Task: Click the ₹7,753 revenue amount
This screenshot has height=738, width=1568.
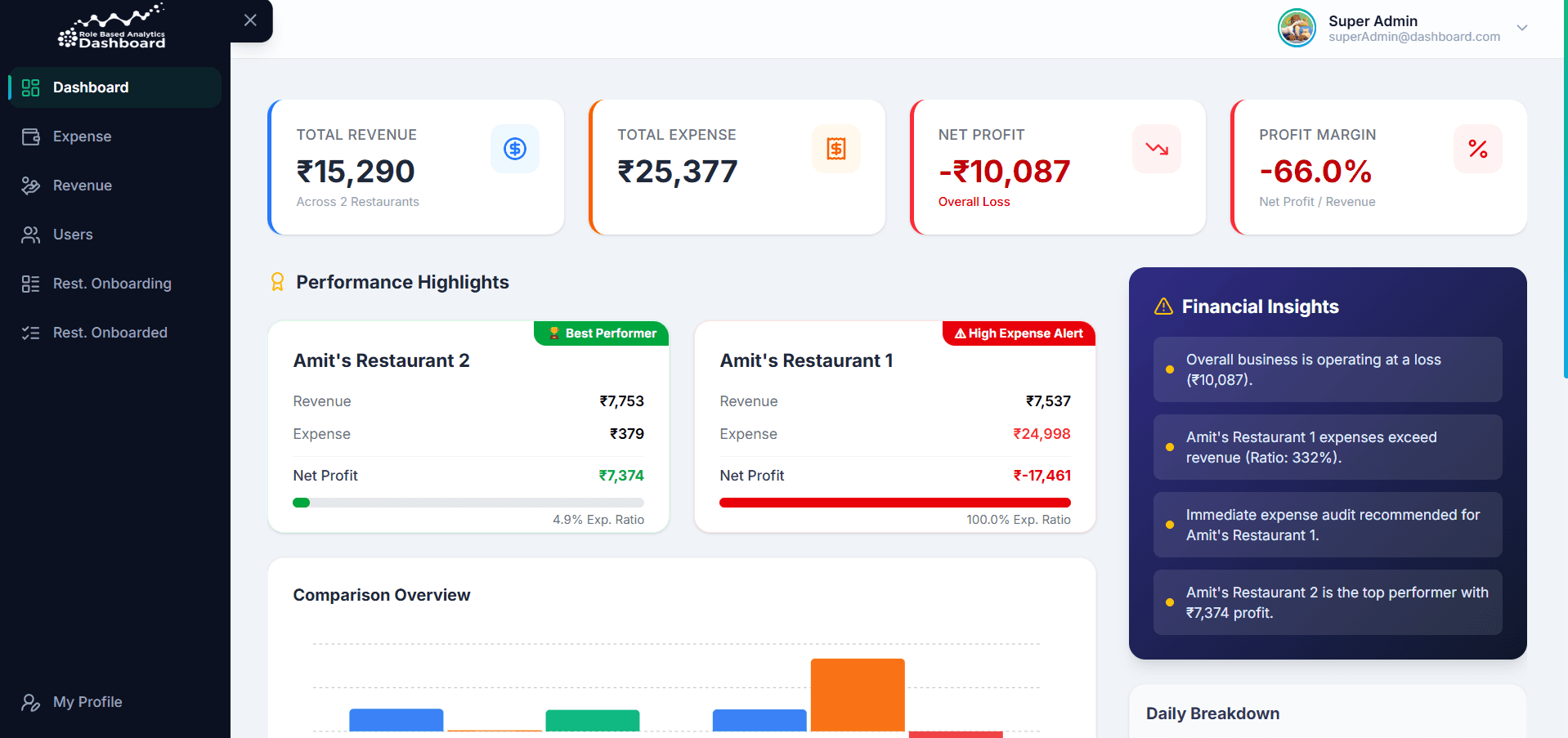Action: pos(621,401)
